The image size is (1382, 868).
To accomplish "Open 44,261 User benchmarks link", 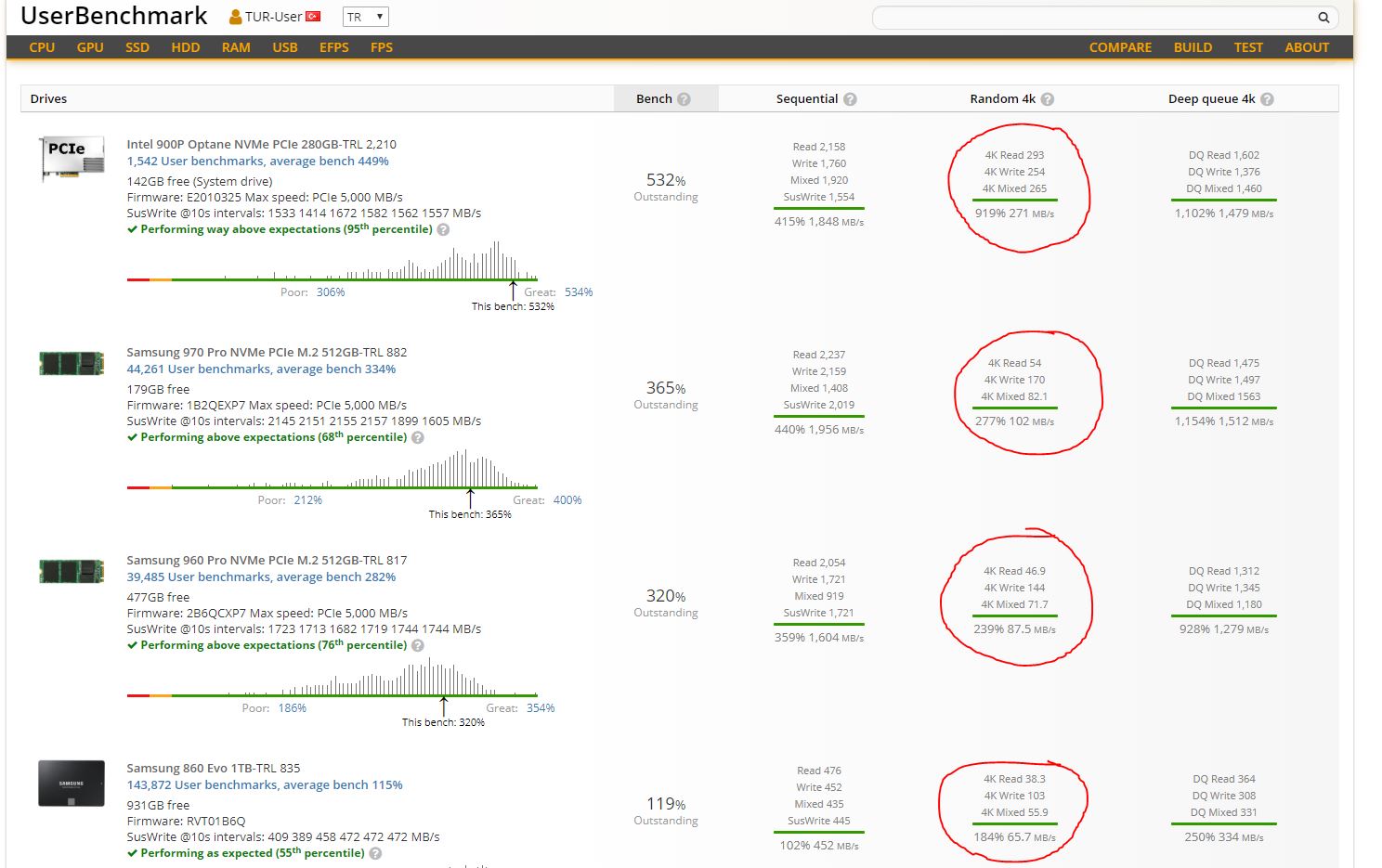I will (261, 369).
